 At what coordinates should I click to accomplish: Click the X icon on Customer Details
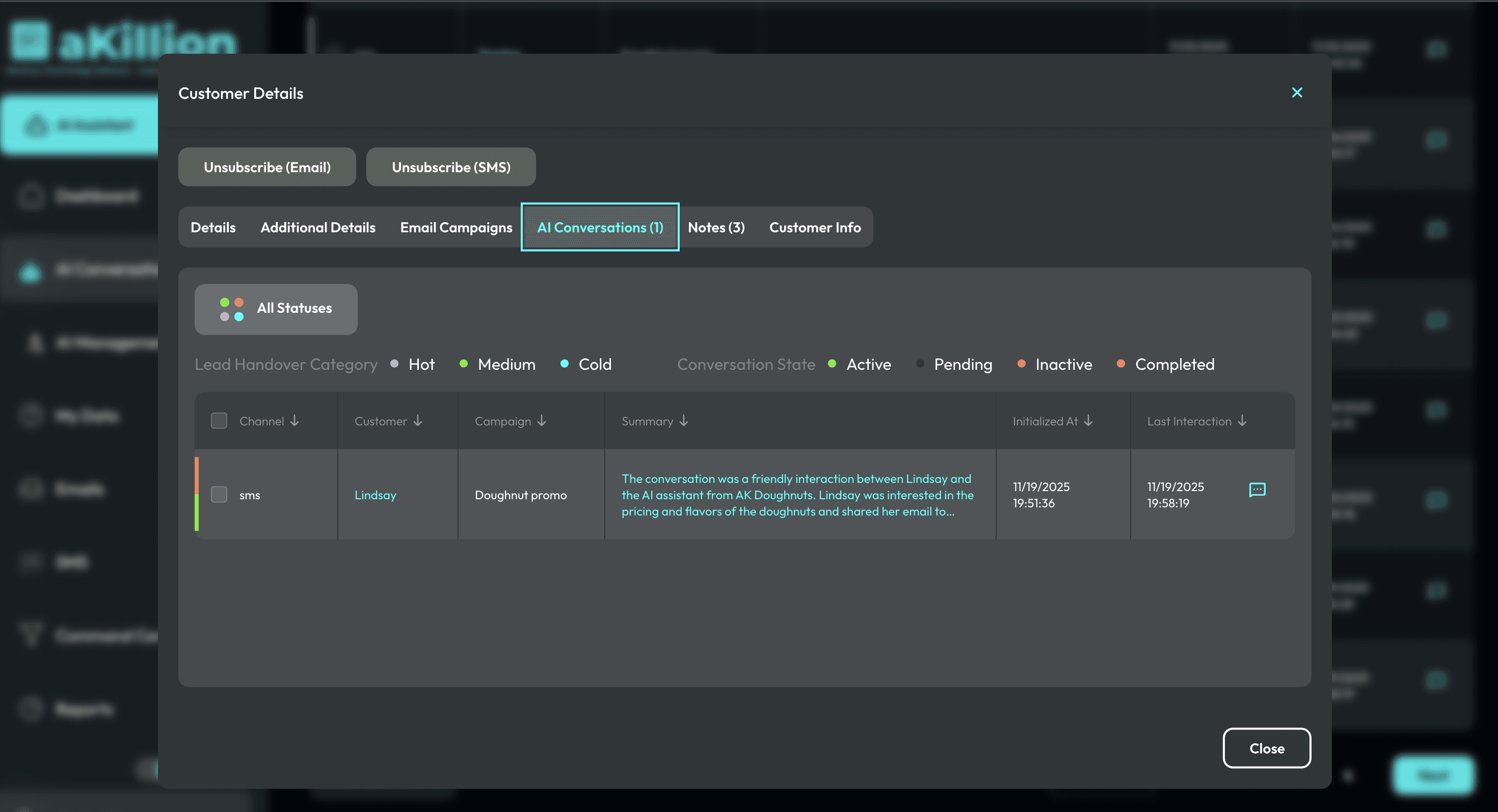pyautogui.click(x=1297, y=92)
